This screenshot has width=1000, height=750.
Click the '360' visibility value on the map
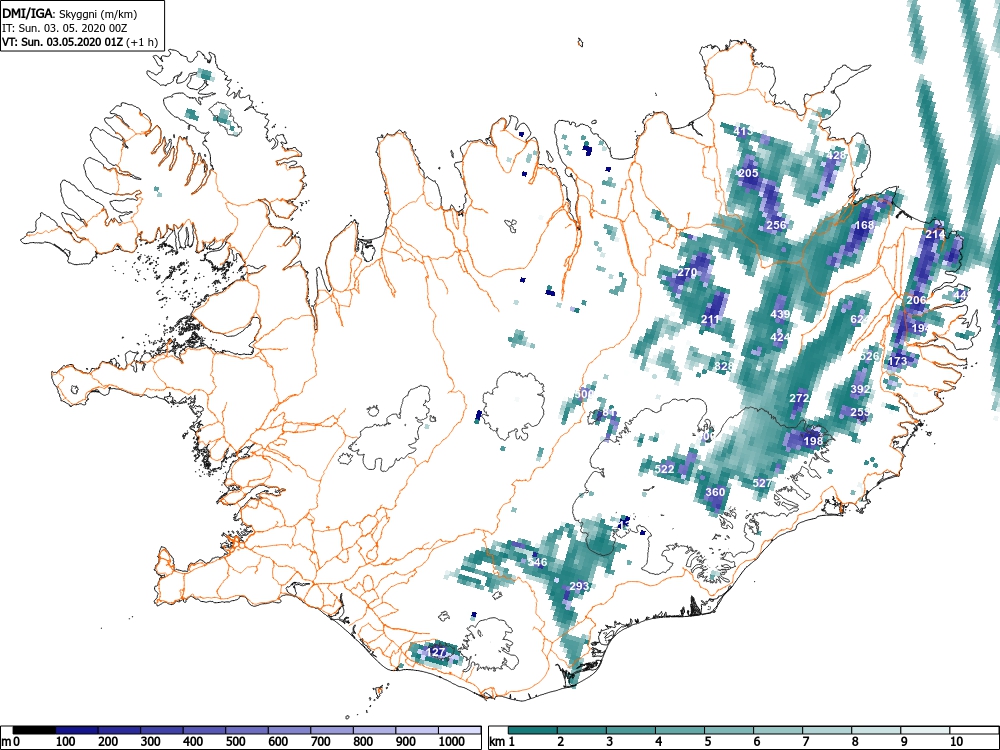(x=715, y=492)
